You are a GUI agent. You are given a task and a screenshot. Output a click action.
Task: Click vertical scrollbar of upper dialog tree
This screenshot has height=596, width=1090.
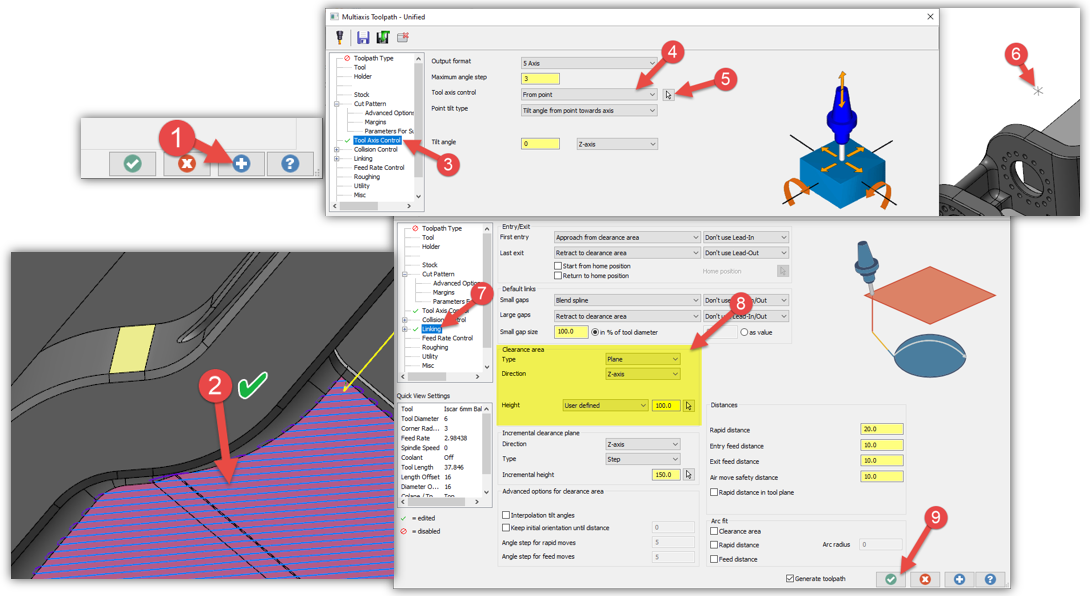click(418, 127)
